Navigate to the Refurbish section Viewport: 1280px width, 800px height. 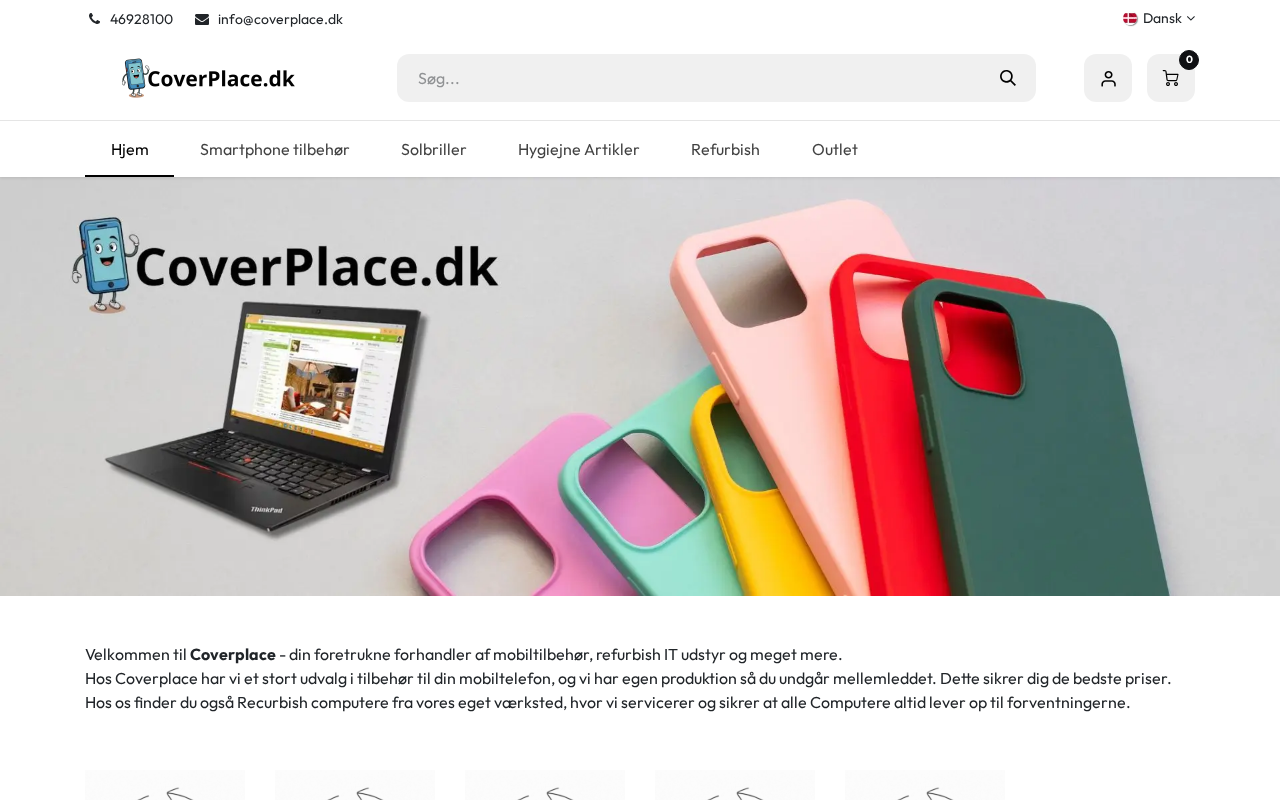click(x=725, y=149)
